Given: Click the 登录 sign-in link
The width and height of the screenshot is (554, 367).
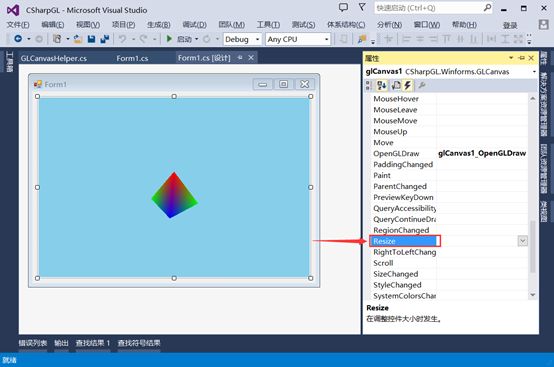Looking at the screenshot, I should (x=510, y=25).
